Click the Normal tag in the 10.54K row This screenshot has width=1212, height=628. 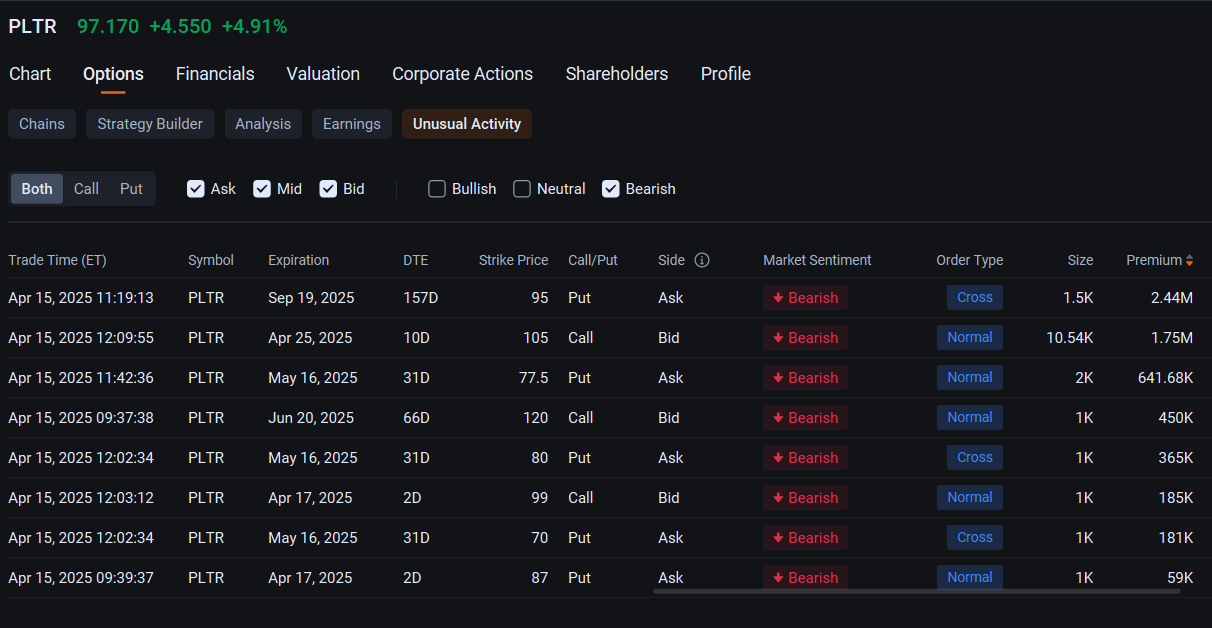pos(970,337)
